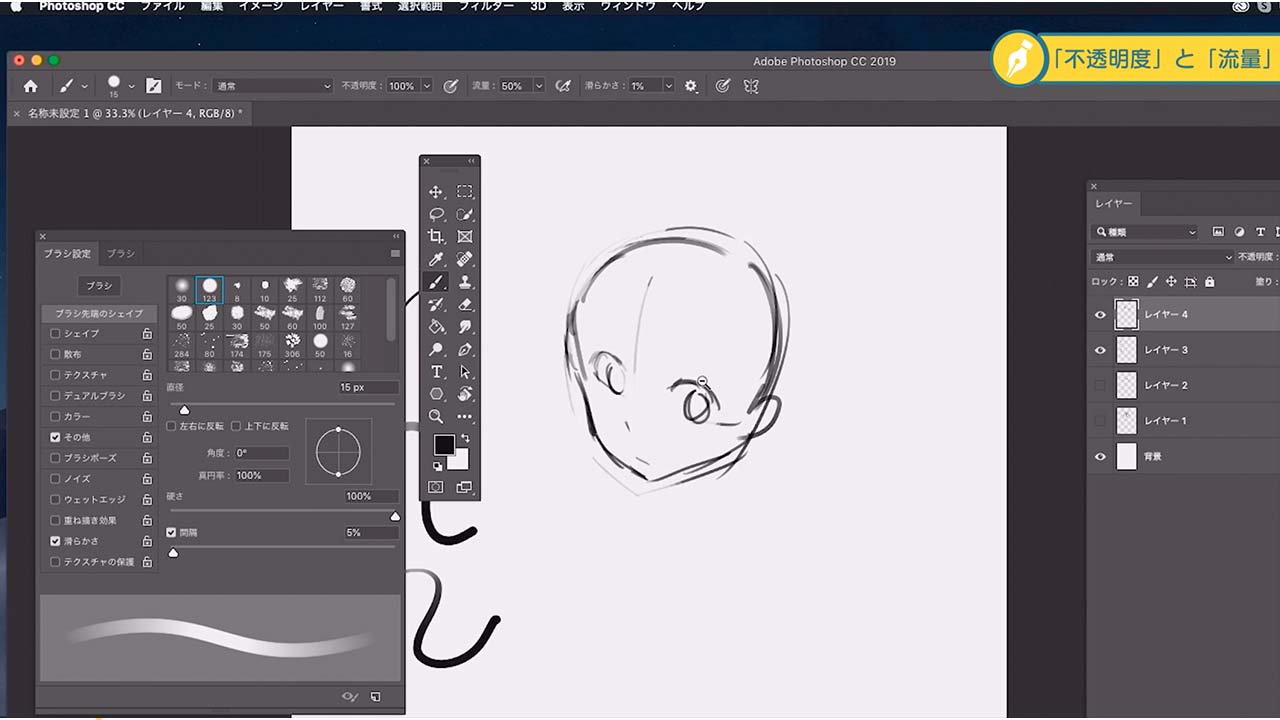The height and width of the screenshot is (720, 1280).
Task: Click the foreground color swatch
Action: 443,444
